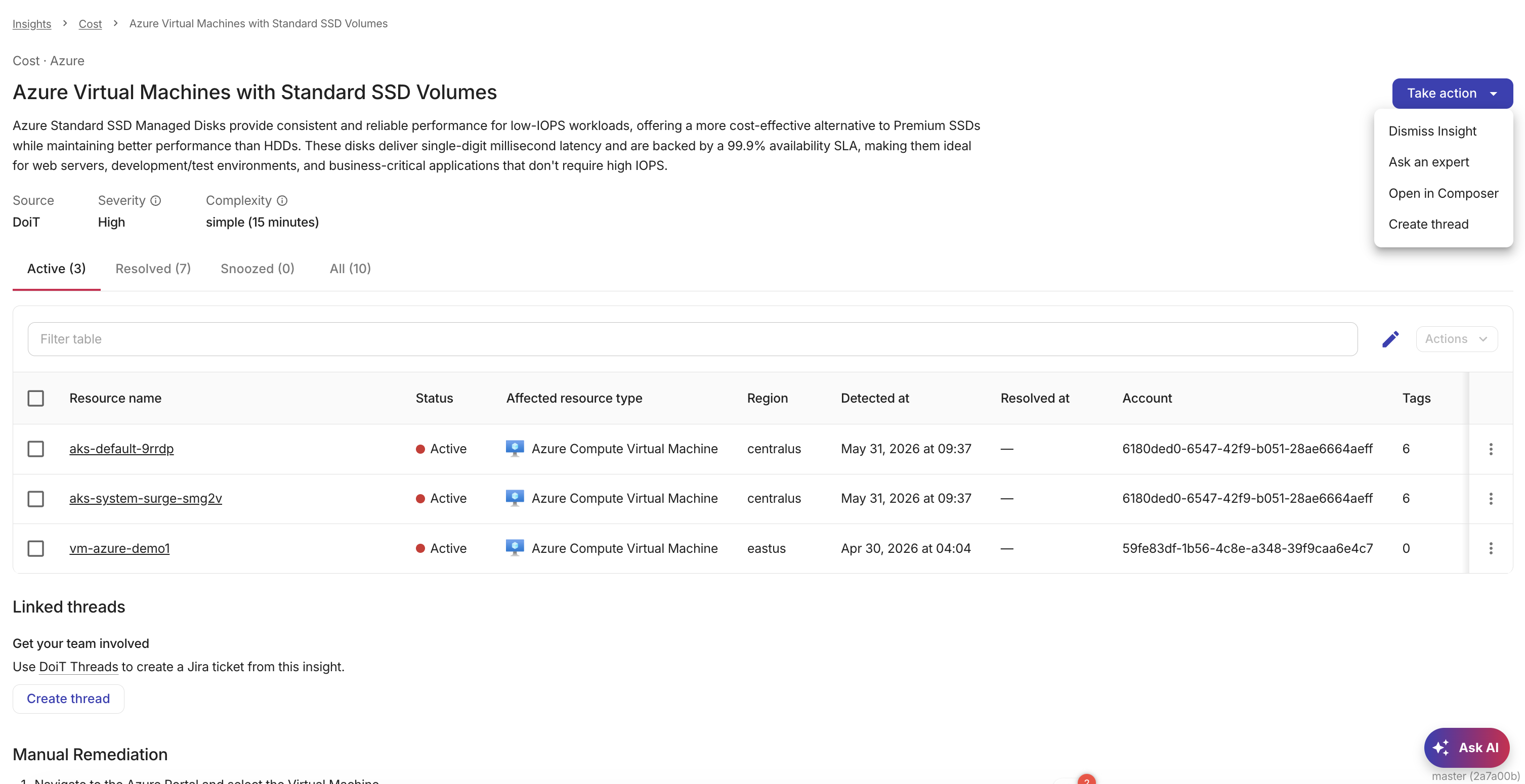
Task: Open the Severity info icon
Action: click(156, 201)
